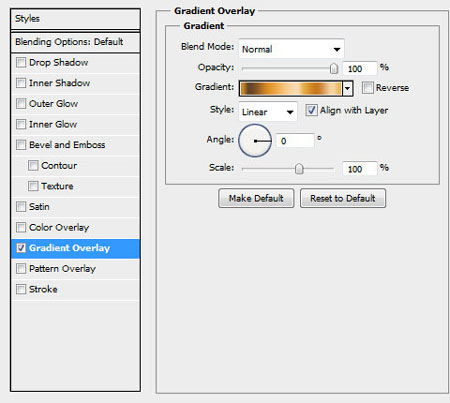Click the Reset to Default button
450x403 pixels.
343,198
